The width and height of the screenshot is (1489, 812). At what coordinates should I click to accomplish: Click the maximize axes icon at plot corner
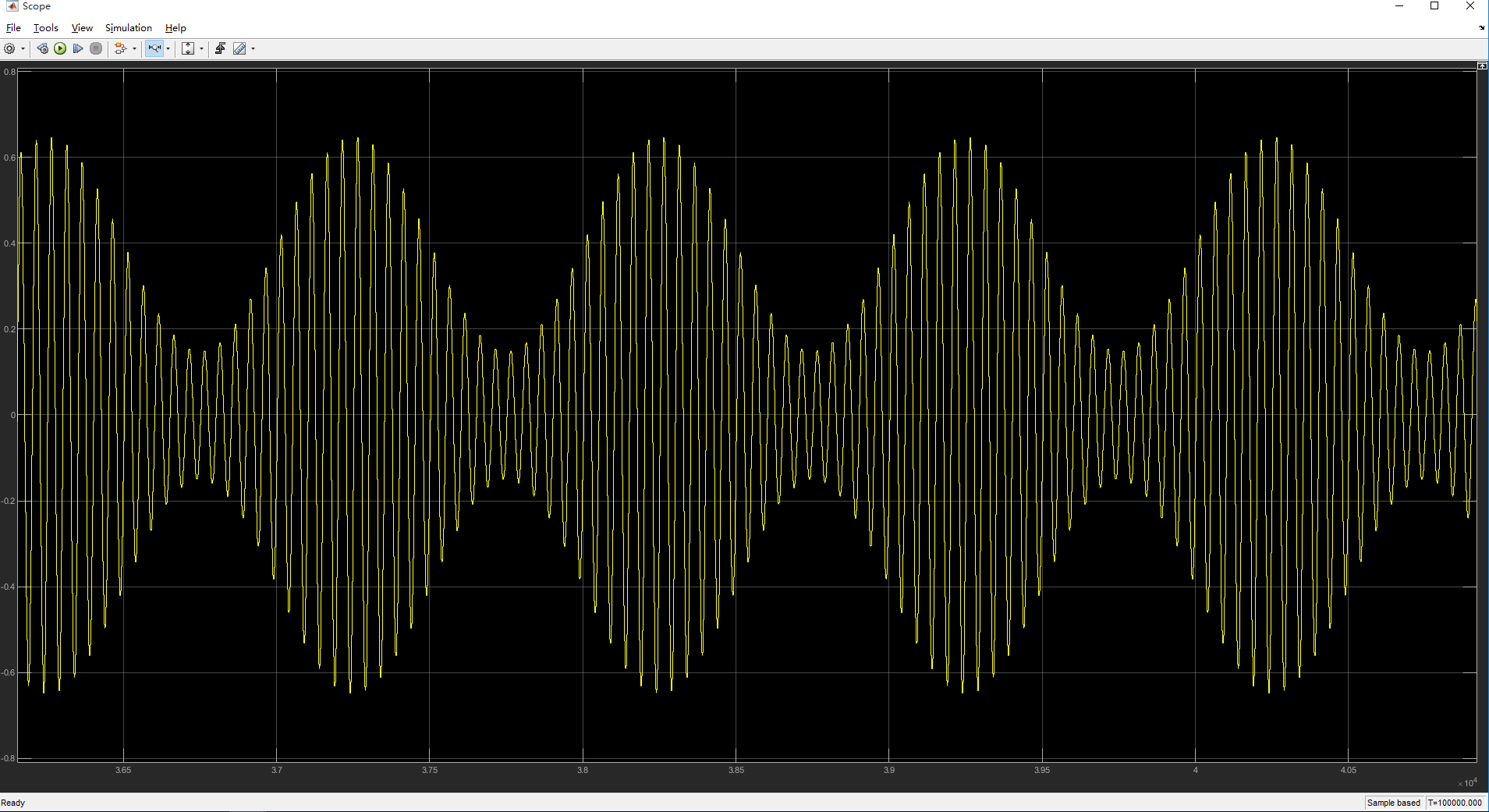coord(1482,66)
